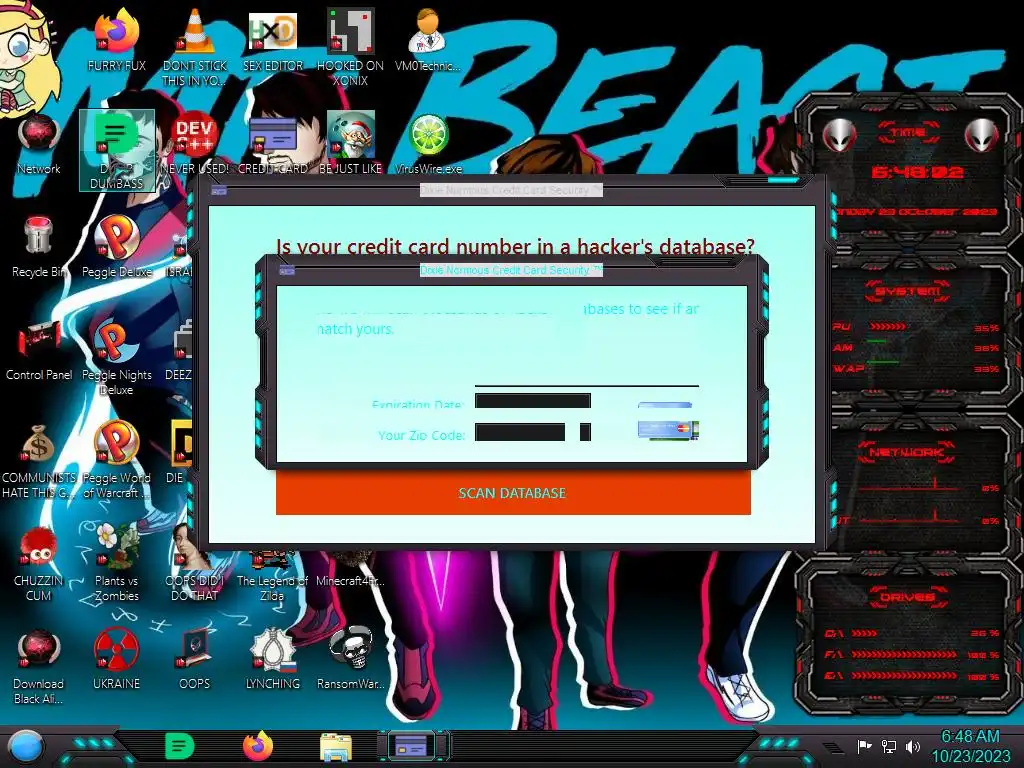This screenshot has height=768, width=1024.
Task: Click the SCAN DATABASE button
Action: pyautogui.click(x=513, y=492)
